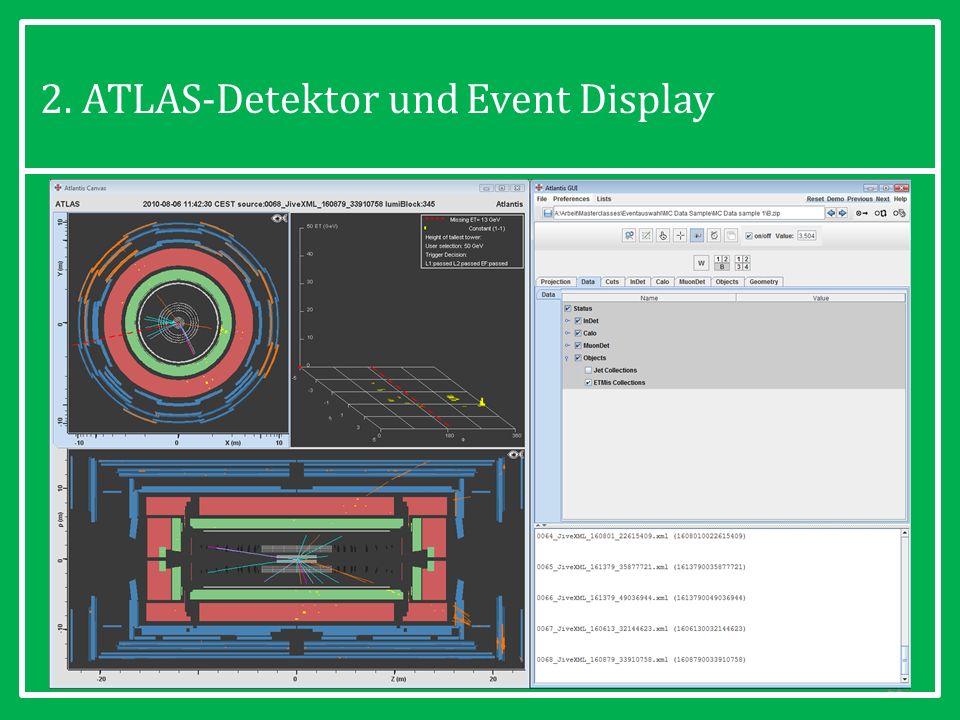Click the fisheye indicator on the Y-X view
The height and width of the screenshot is (720, 960).
click(279, 219)
